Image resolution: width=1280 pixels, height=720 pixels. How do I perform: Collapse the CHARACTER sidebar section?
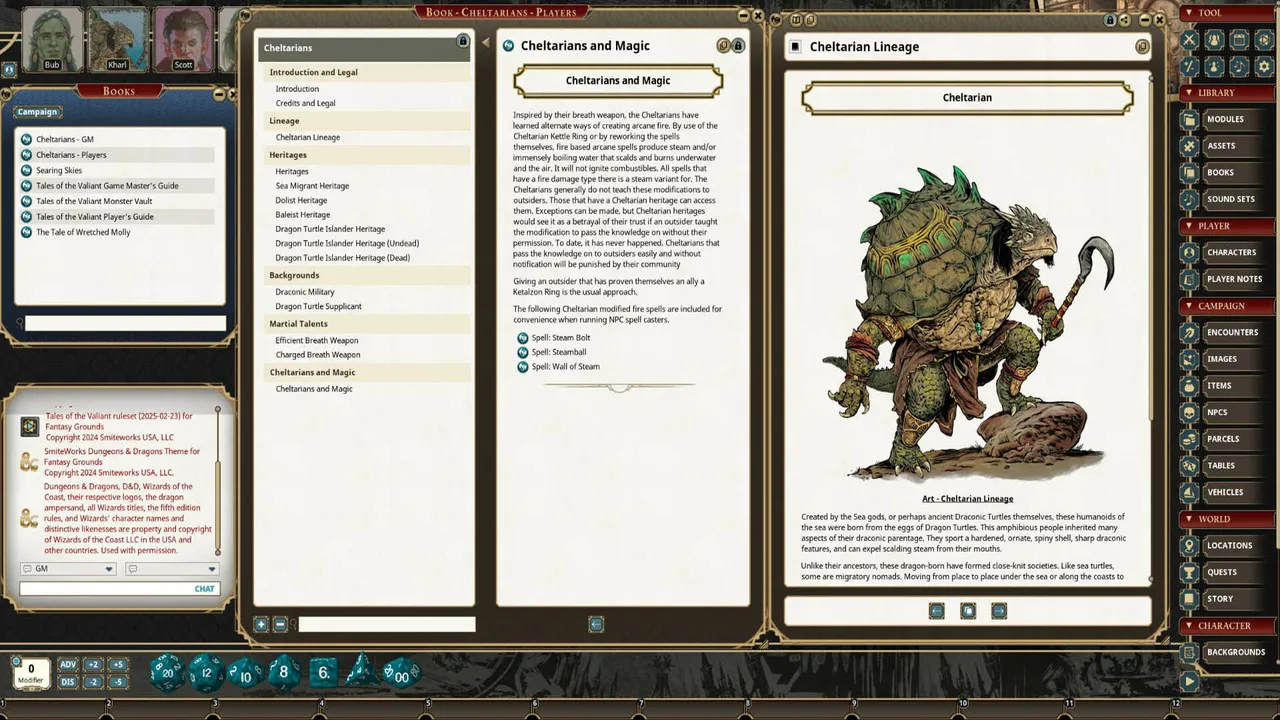coord(1188,626)
